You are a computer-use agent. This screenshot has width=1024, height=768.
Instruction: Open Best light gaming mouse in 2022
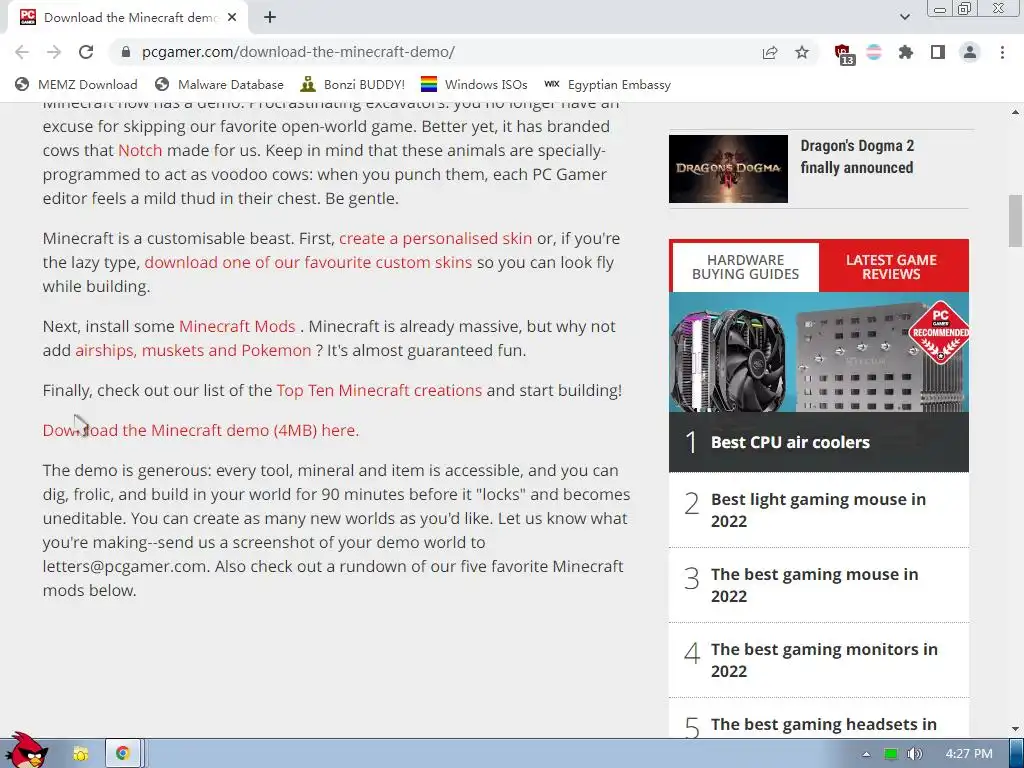818,510
